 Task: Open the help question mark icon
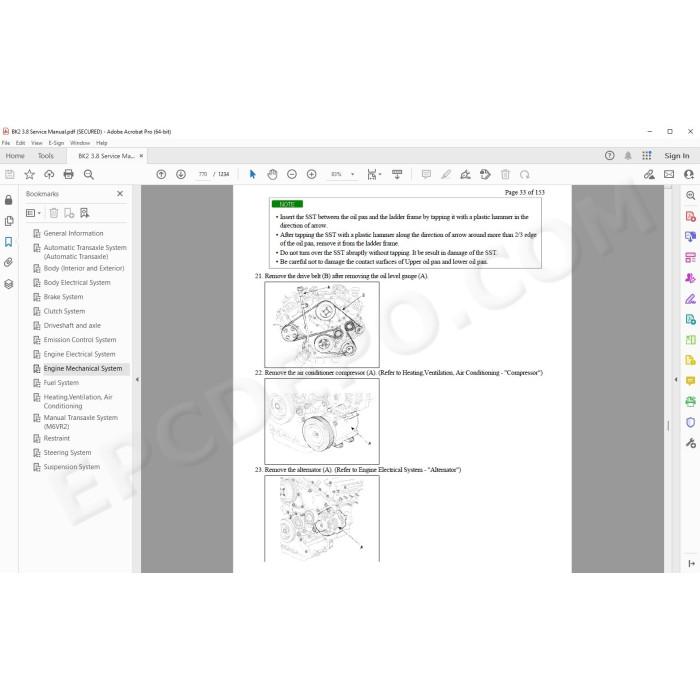[609, 156]
